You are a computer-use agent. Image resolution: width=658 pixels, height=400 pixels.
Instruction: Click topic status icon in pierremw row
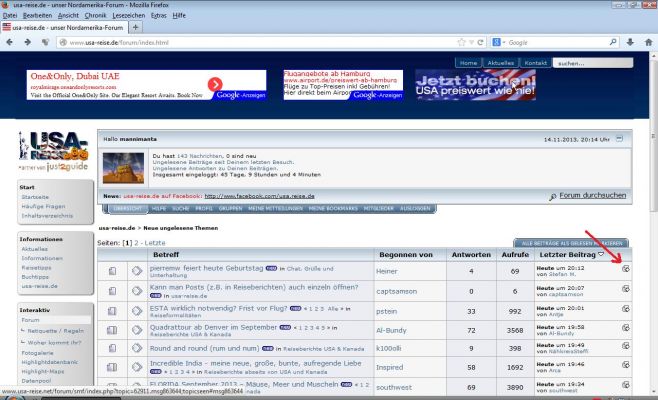[112, 271]
